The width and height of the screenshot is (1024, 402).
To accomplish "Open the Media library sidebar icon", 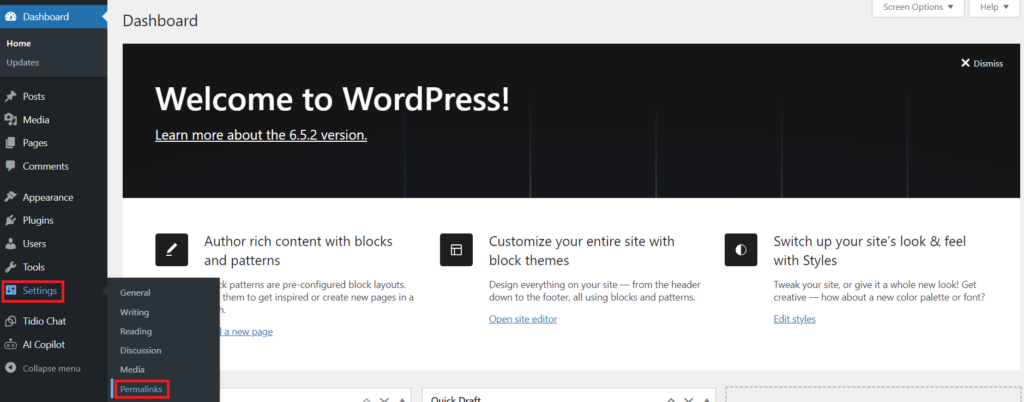I will click(x=10, y=120).
